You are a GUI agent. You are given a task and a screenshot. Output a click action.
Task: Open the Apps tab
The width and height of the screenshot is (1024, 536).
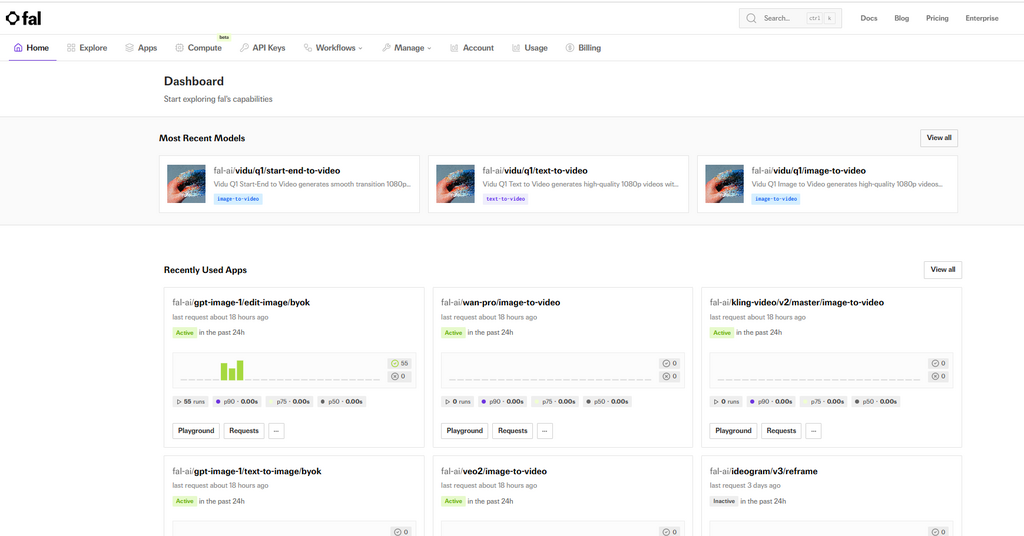[x=141, y=48]
